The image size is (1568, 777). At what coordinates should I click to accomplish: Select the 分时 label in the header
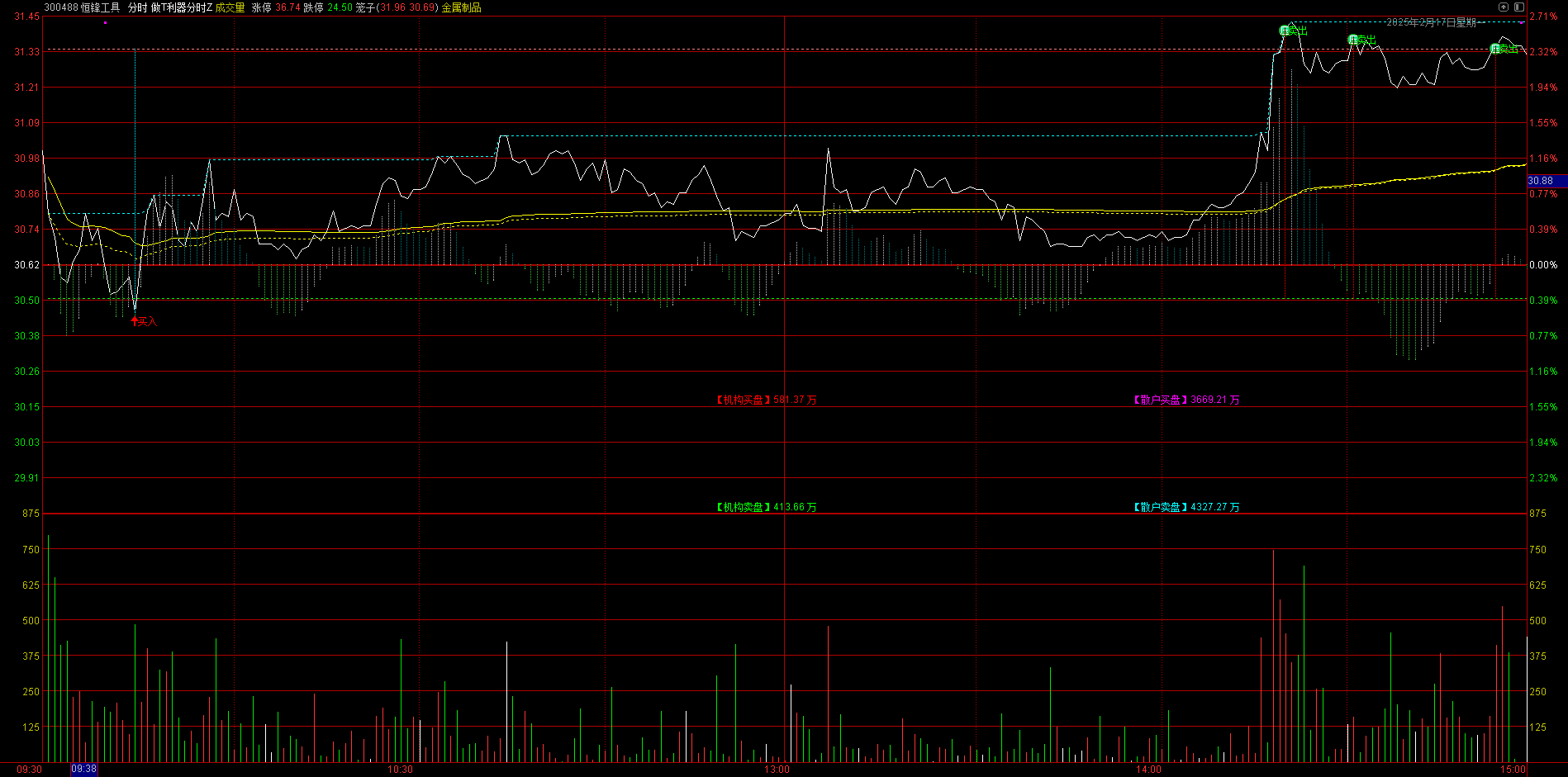coord(137,7)
